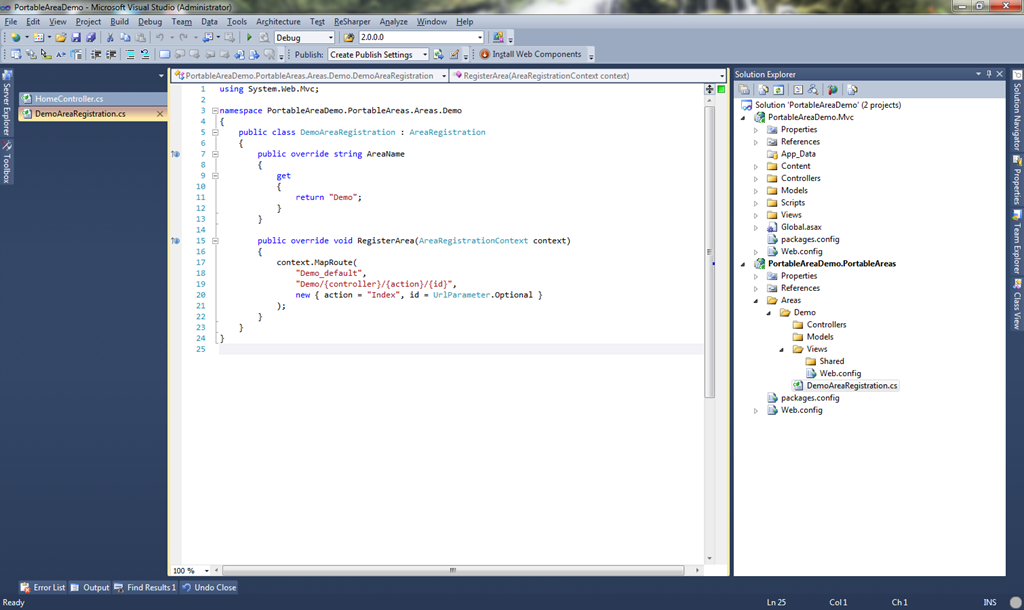
Task: Collapse the DemoAreaRegistration class outline
Action: click(x=215, y=132)
